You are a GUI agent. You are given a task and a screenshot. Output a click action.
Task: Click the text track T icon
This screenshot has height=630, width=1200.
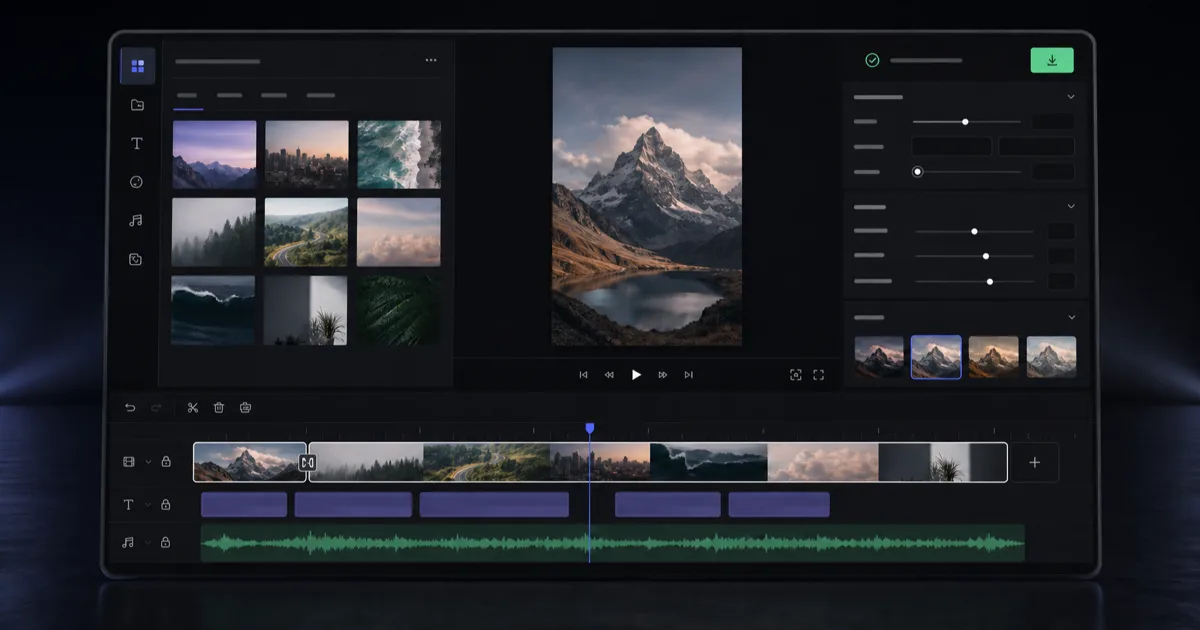(128, 505)
